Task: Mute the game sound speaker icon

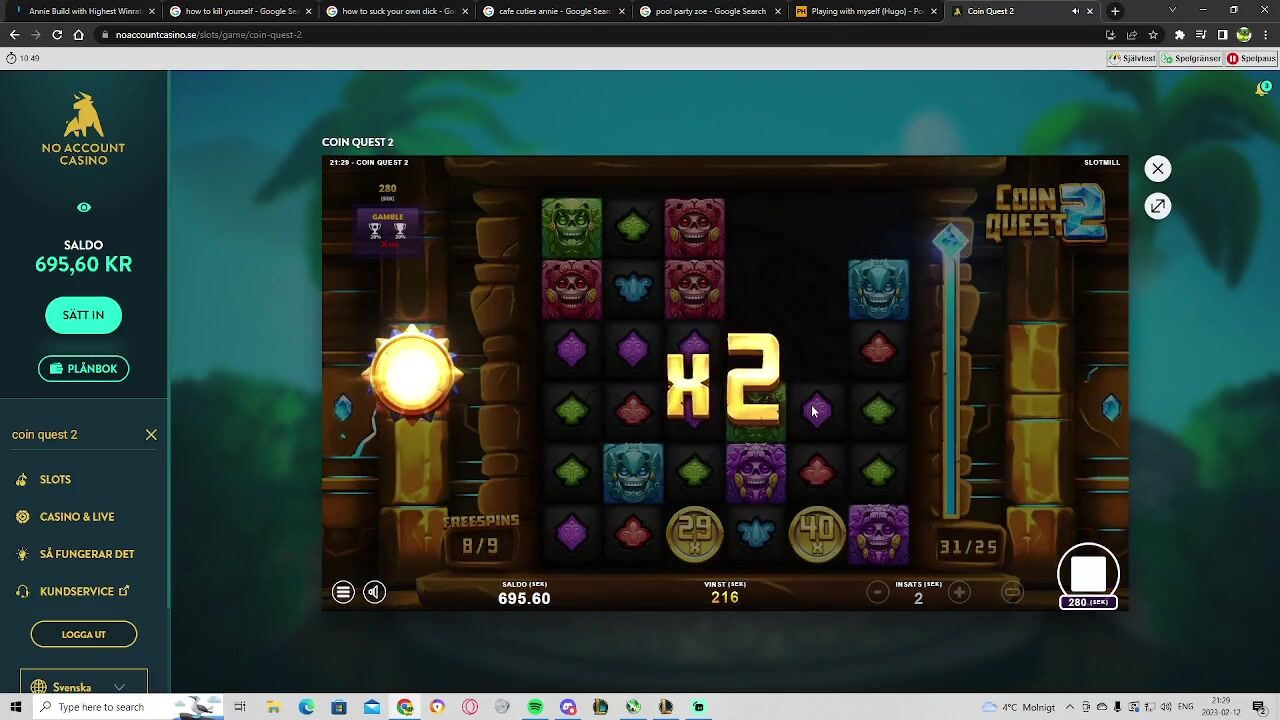Action: [x=374, y=592]
